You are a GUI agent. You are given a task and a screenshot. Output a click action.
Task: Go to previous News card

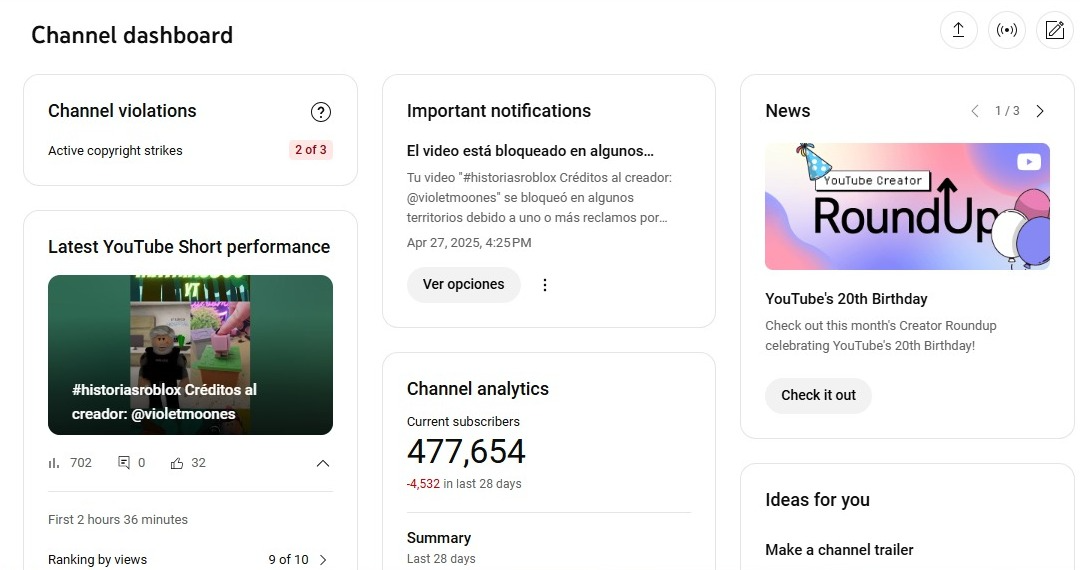(975, 111)
